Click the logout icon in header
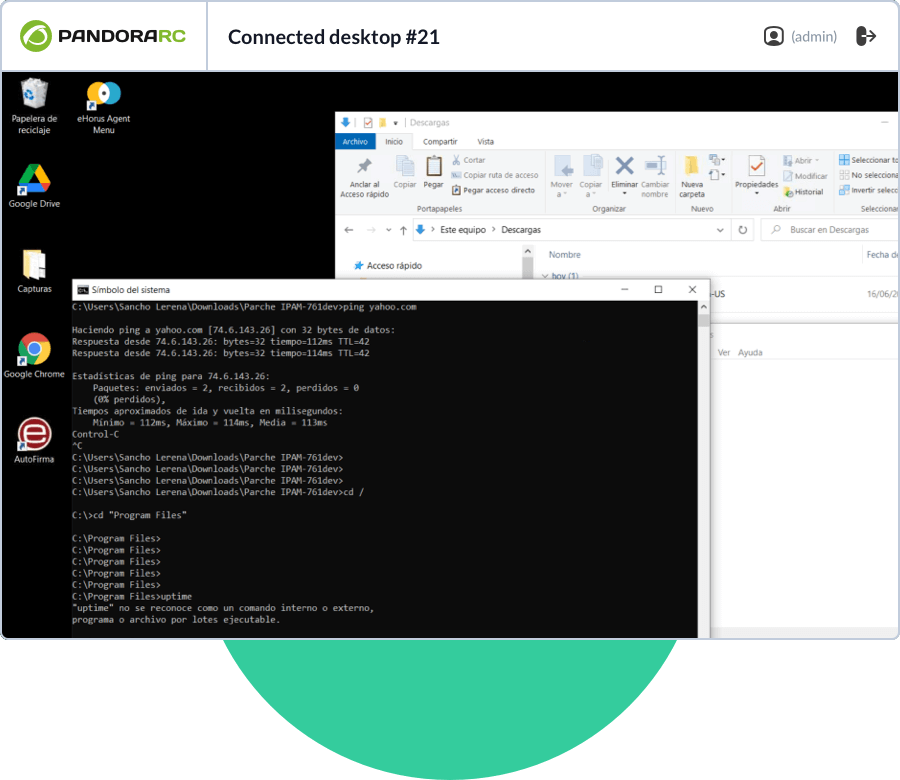Image resolution: width=900 pixels, height=780 pixels. click(x=866, y=36)
